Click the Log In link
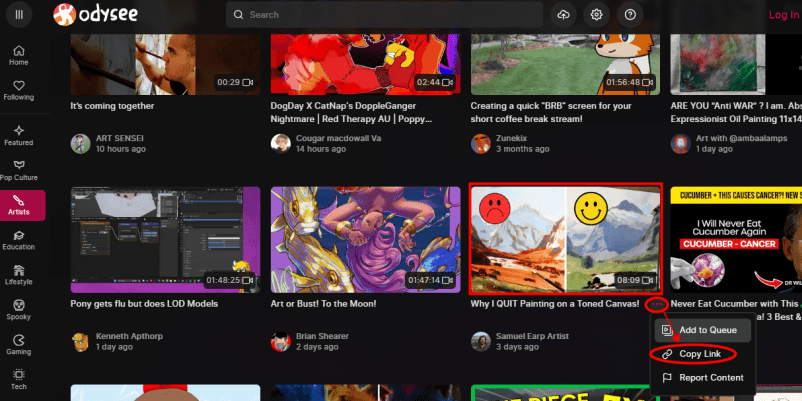This screenshot has width=802, height=401. click(x=783, y=15)
